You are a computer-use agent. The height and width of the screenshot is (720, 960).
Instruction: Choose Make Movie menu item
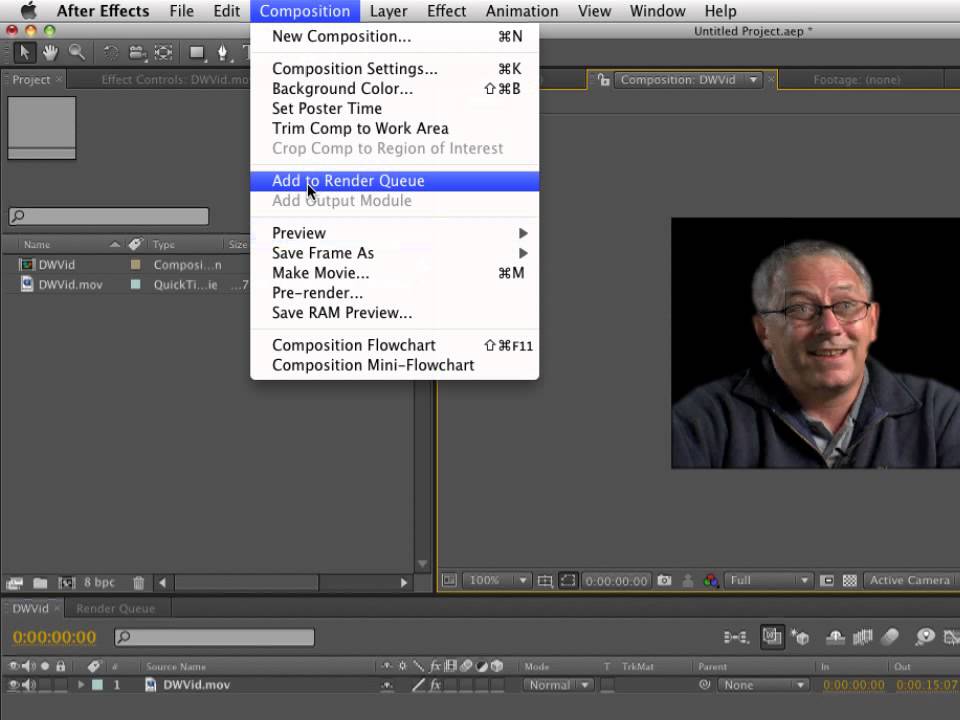coord(394,273)
